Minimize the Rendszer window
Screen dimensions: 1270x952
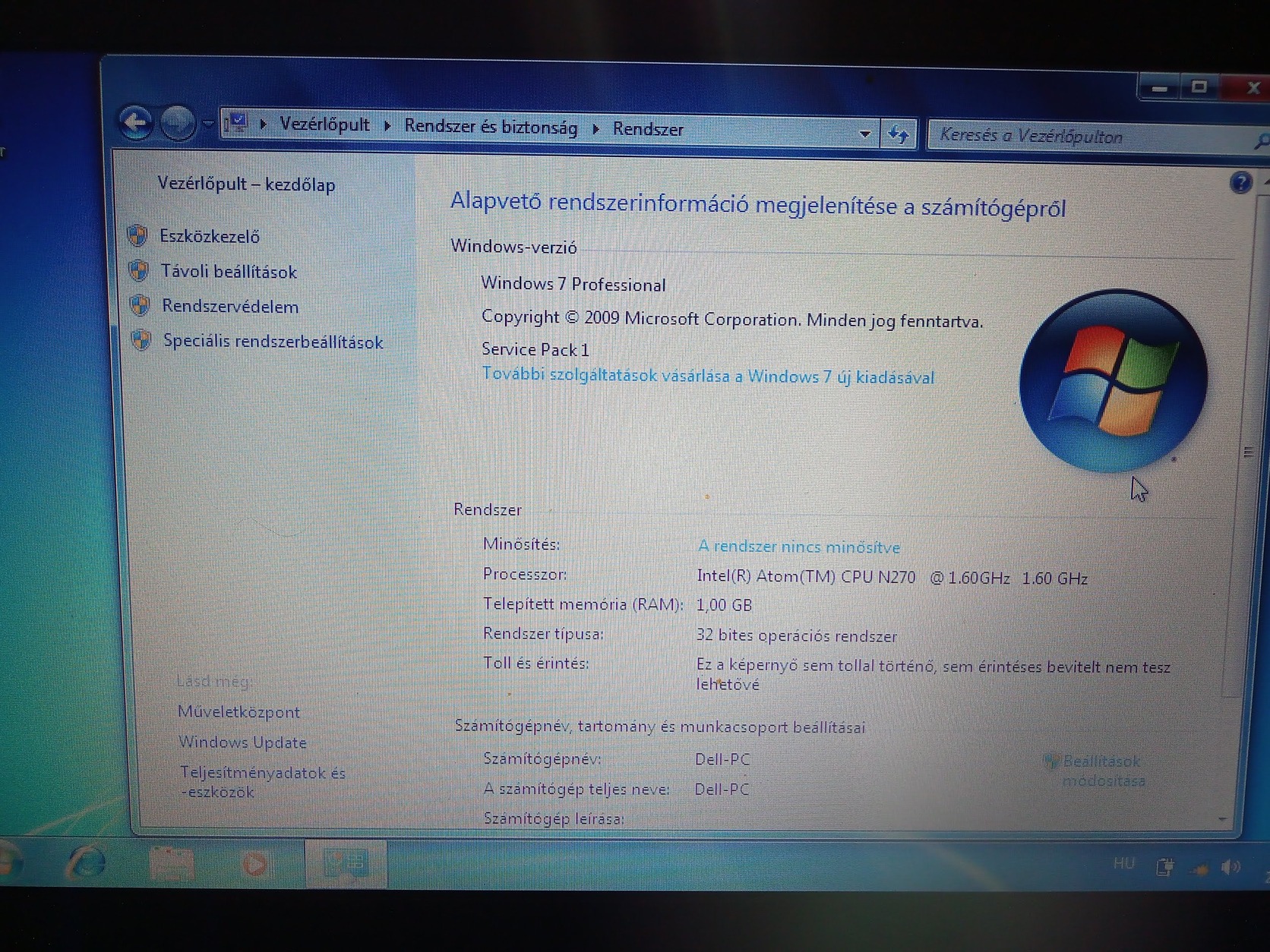point(1159,89)
